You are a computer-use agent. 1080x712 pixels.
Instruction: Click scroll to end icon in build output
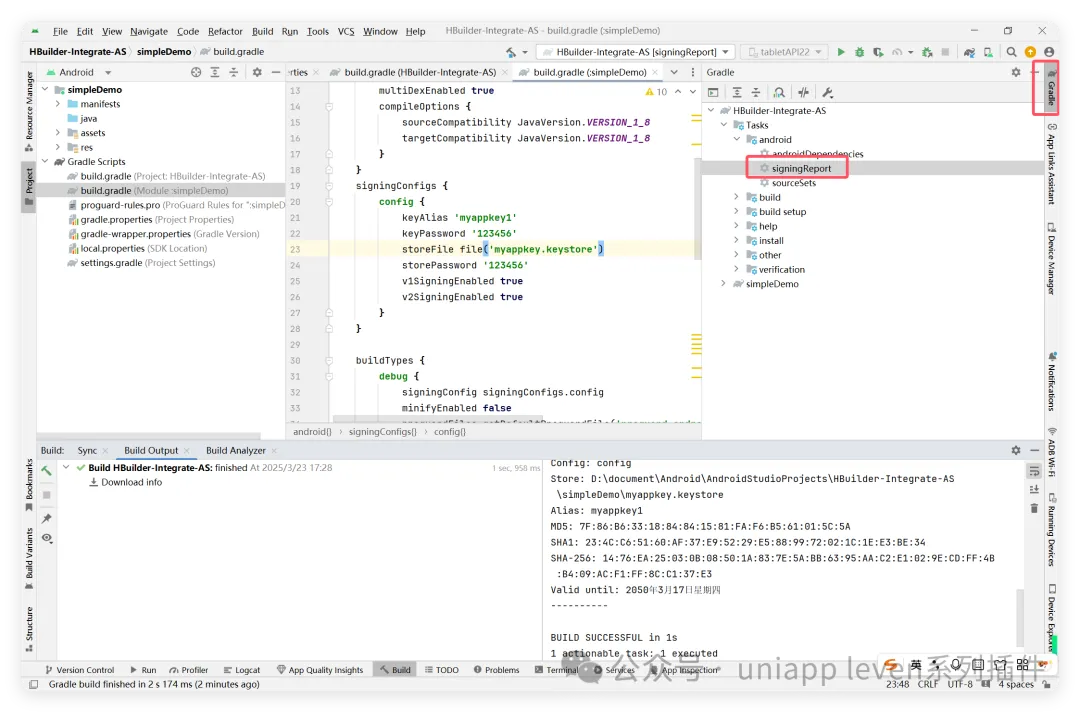[1034, 489]
